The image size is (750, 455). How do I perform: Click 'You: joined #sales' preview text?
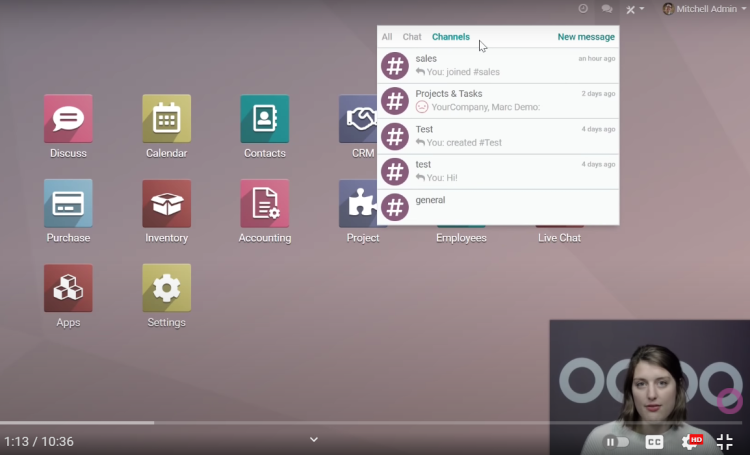463,72
